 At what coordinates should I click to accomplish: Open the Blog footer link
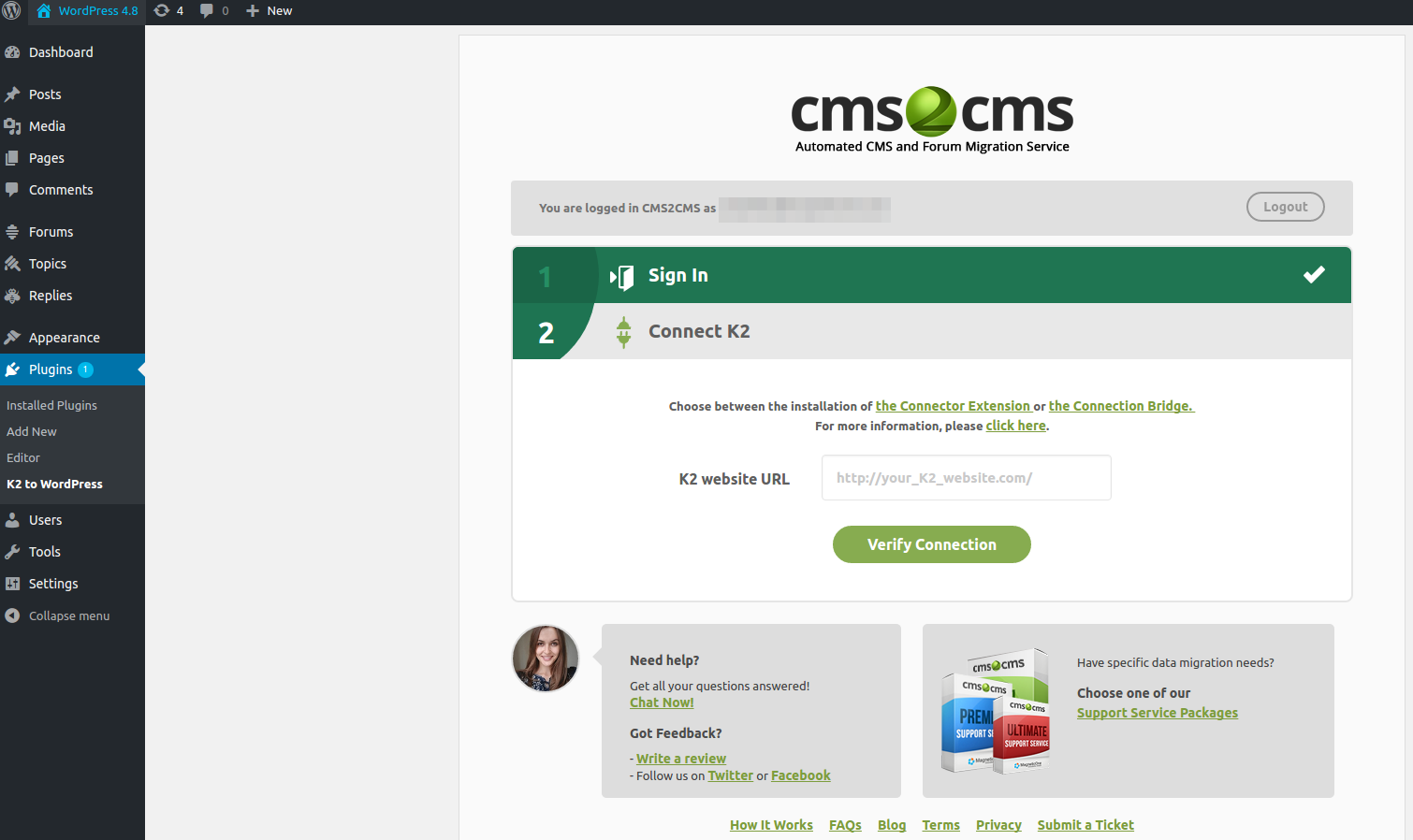pyautogui.click(x=892, y=825)
